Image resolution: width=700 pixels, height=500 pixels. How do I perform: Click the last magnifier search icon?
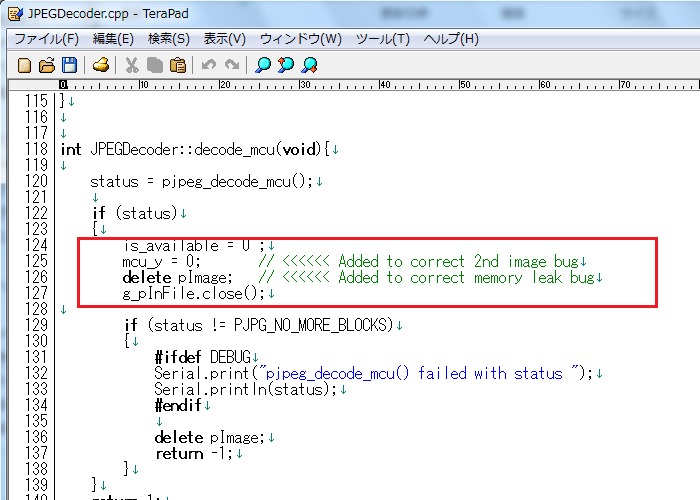[310, 65]
